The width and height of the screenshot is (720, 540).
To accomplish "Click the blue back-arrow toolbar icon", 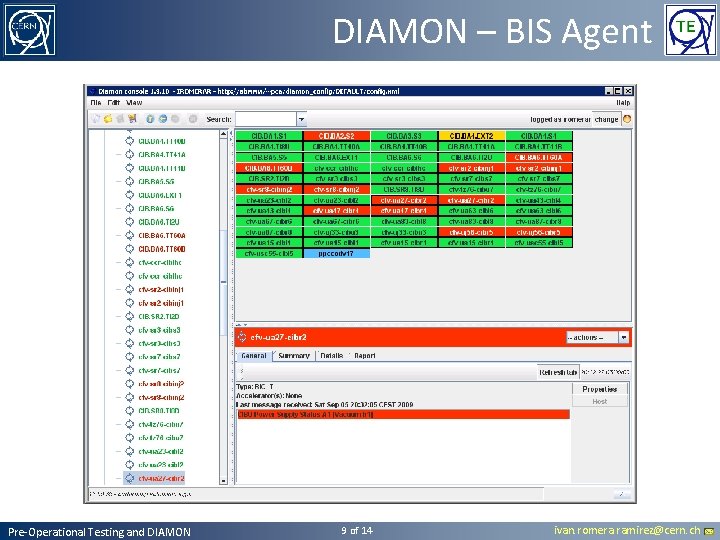I will coord(163,119).
